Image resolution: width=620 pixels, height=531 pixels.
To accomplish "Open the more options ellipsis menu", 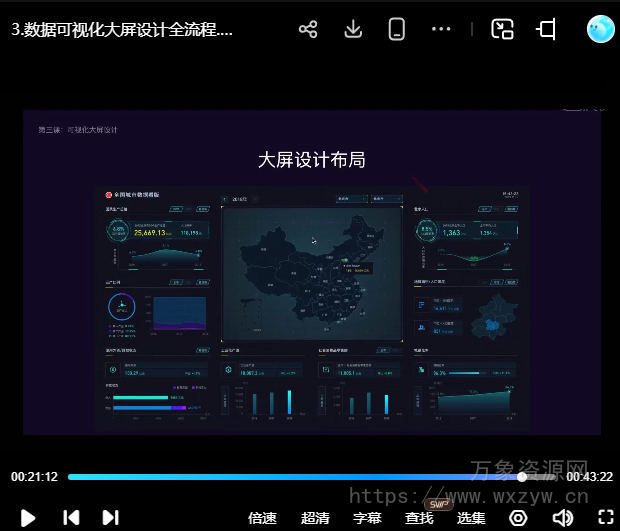I will tap(441, 29).
